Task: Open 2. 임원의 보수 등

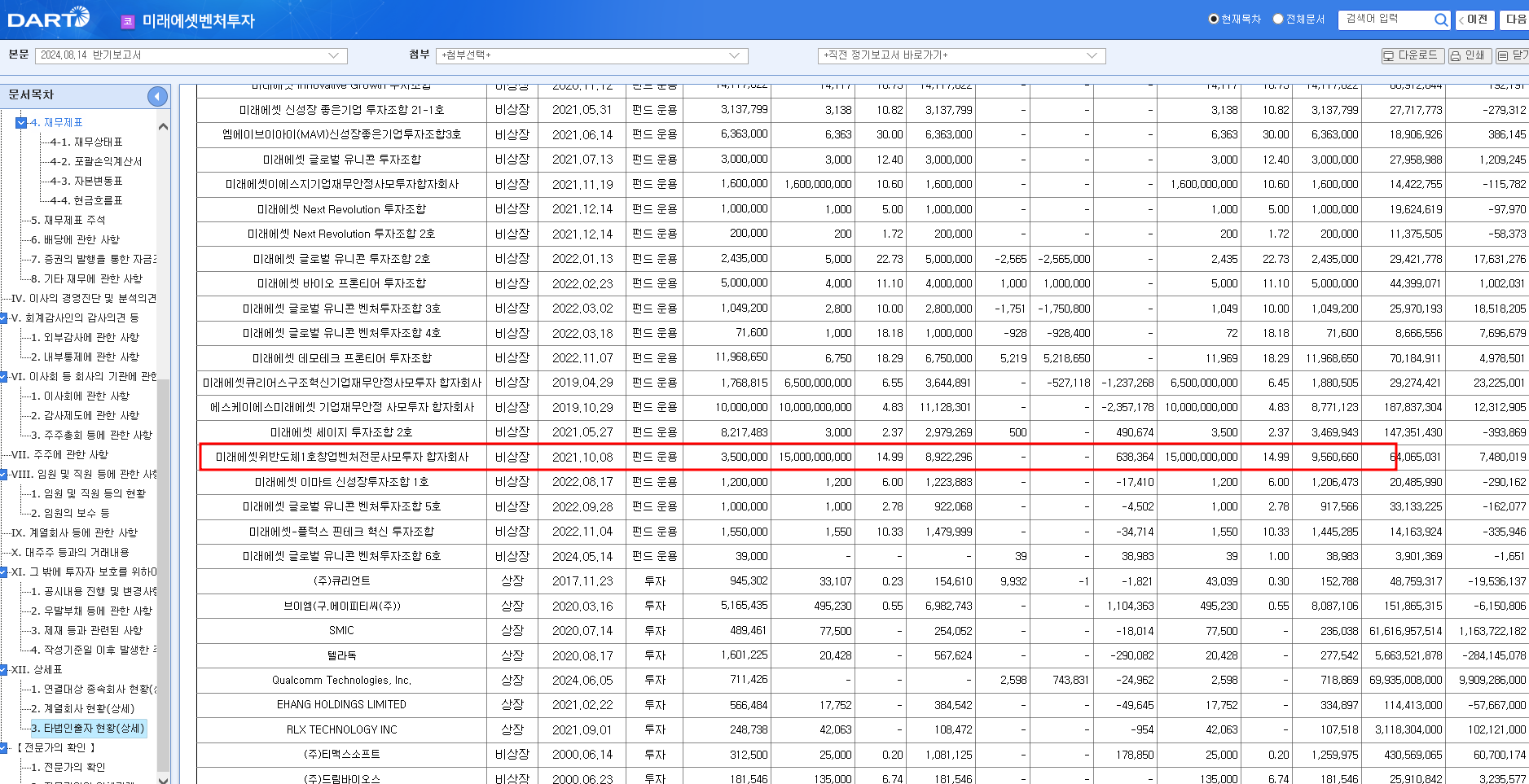Action: click(x=71, y=514)
